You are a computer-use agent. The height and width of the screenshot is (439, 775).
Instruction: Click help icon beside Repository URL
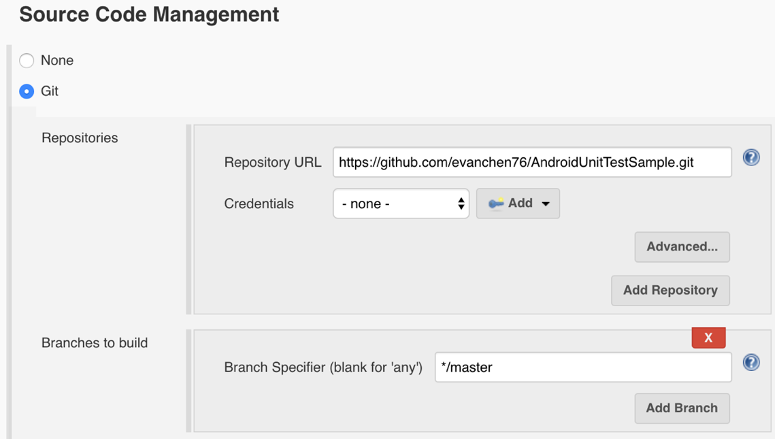point(751,158)
